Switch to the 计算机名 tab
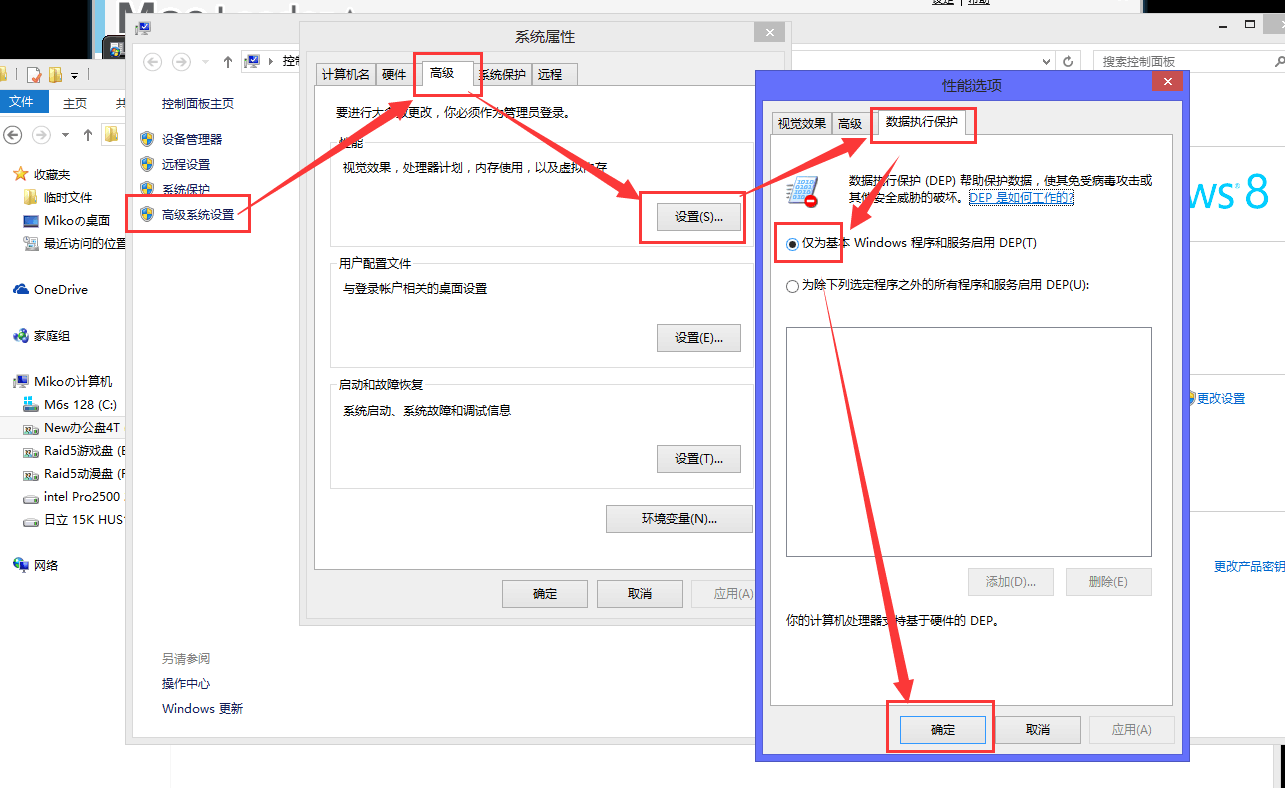Screen dimensions: 1285x788 [x=346, y=74]
